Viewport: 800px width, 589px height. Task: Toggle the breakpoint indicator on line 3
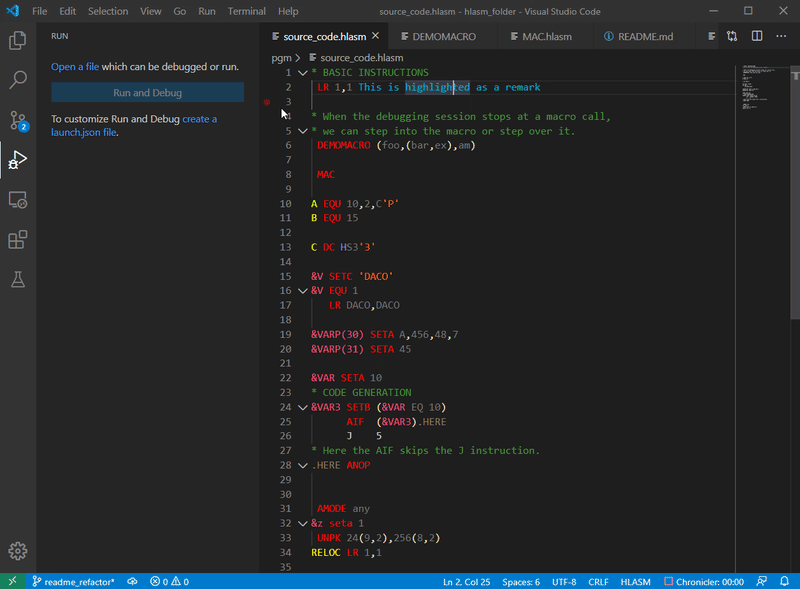pos(267,102)
